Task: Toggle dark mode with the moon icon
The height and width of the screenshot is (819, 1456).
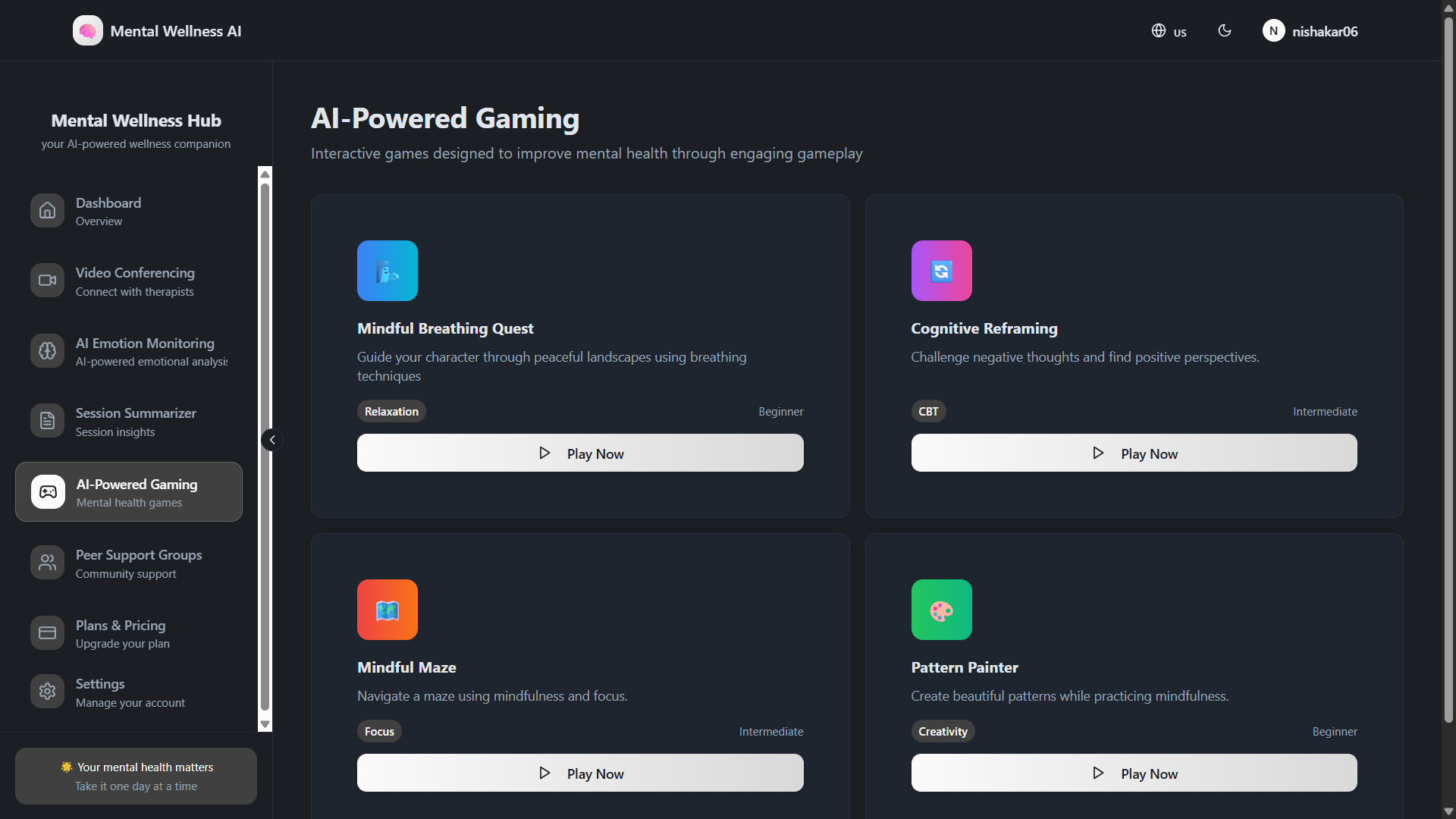Action: (1224, 31)
